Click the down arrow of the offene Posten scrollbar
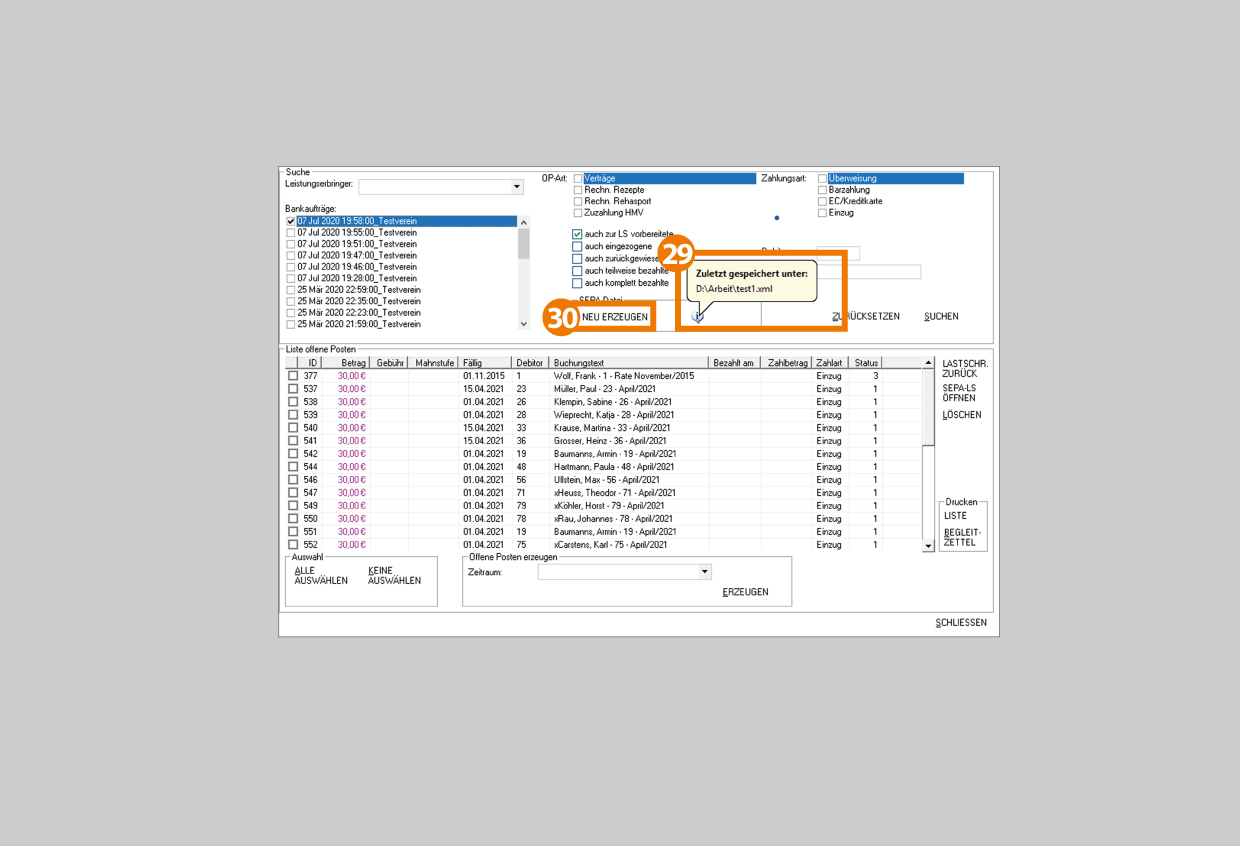Image resolution: width=1240 pixels, height=846 pixels. tap(928, 546)
